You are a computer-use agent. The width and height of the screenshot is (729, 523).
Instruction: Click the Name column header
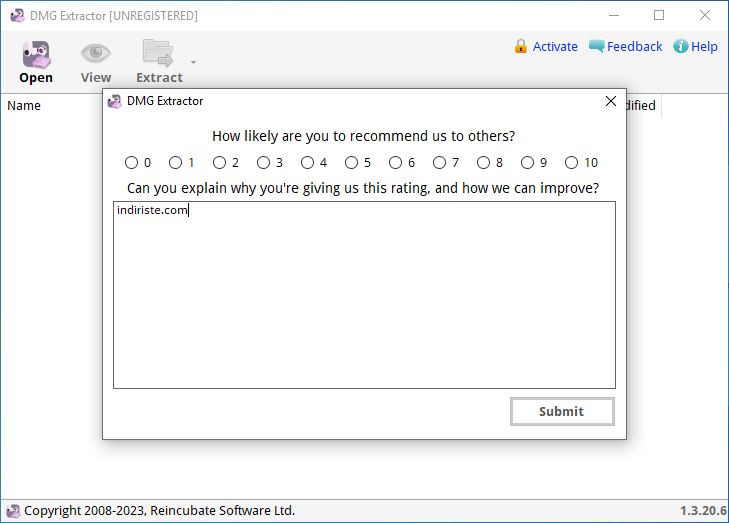(24, 106)
